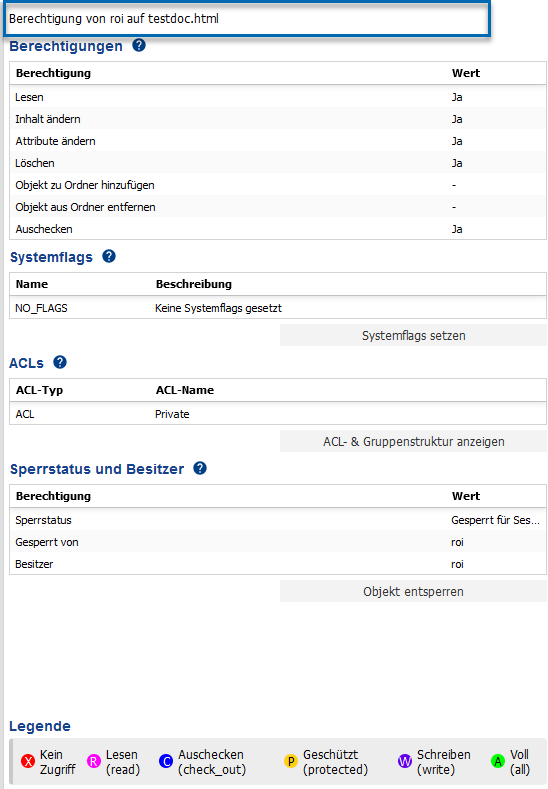Click the Objekt entsperren button
Viewport: 548px width, 789px height.
(413, 591)
